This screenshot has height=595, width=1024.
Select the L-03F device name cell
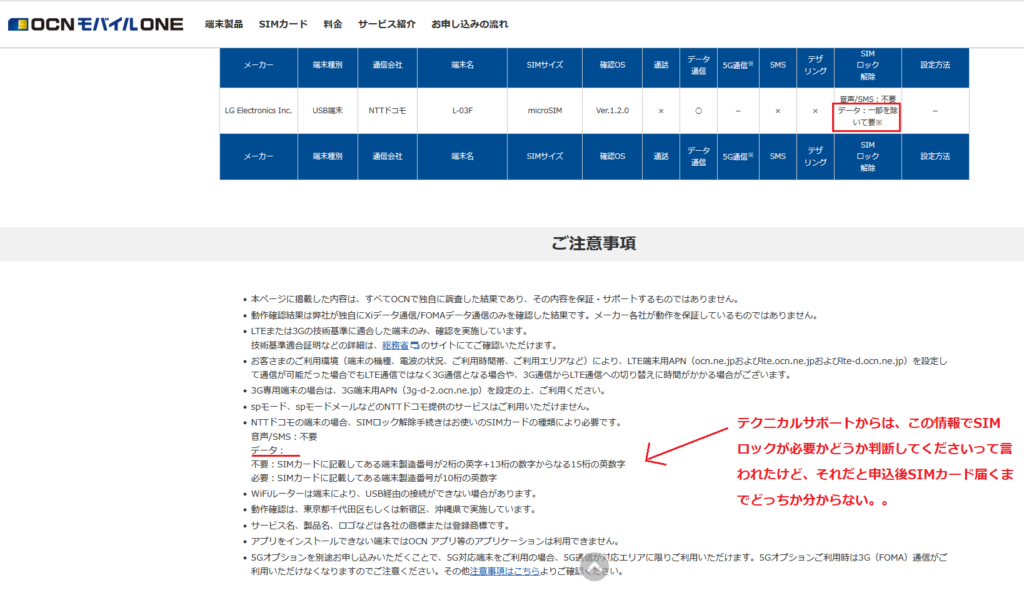462,111
